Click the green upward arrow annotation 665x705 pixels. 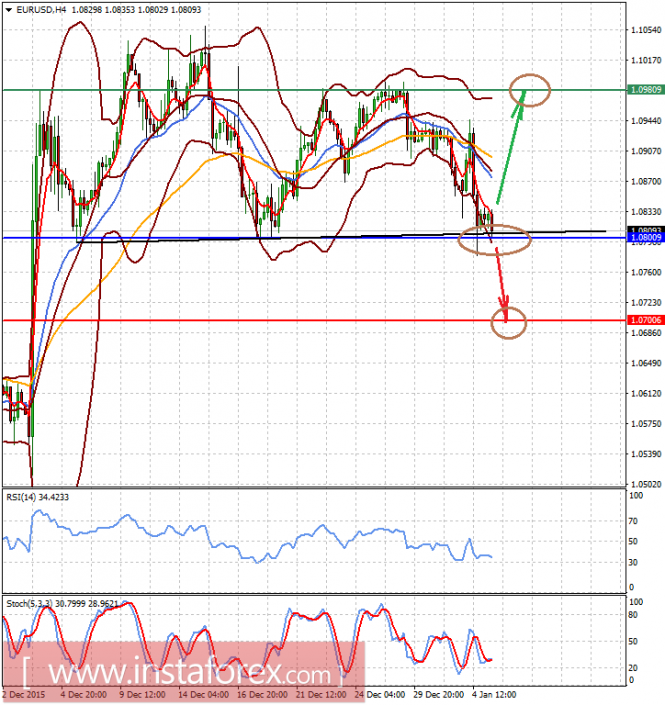(510, 147)
